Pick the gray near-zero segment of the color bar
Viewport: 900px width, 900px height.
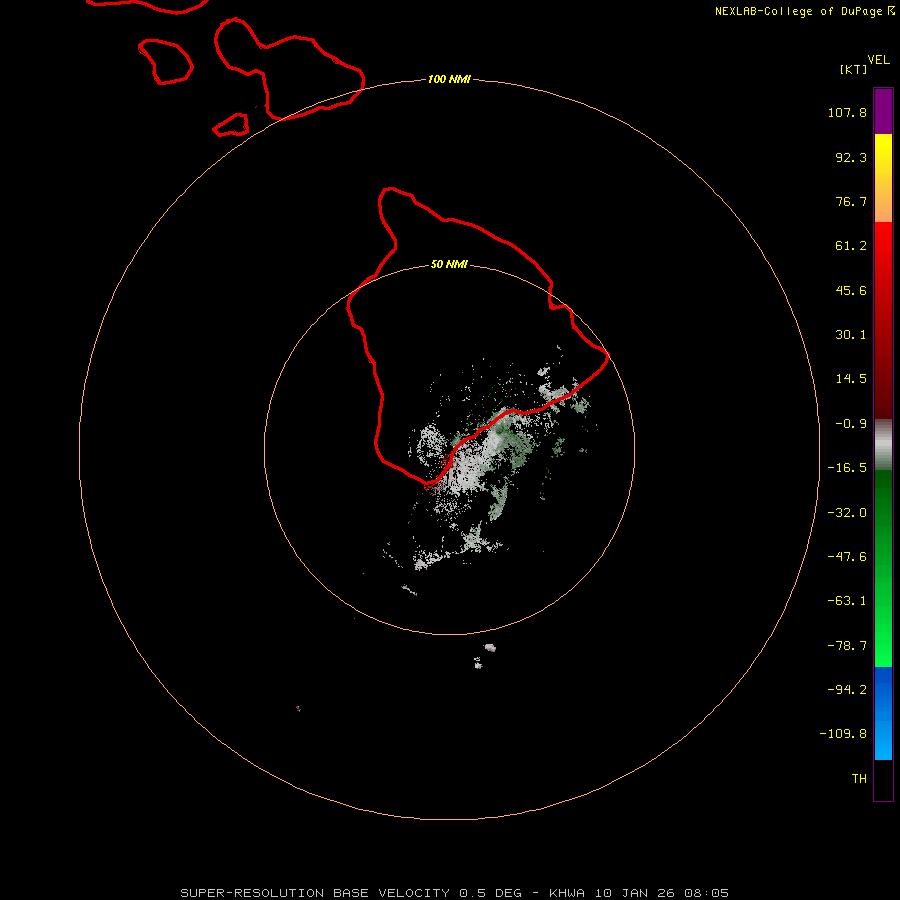click(x=883, y=445)
